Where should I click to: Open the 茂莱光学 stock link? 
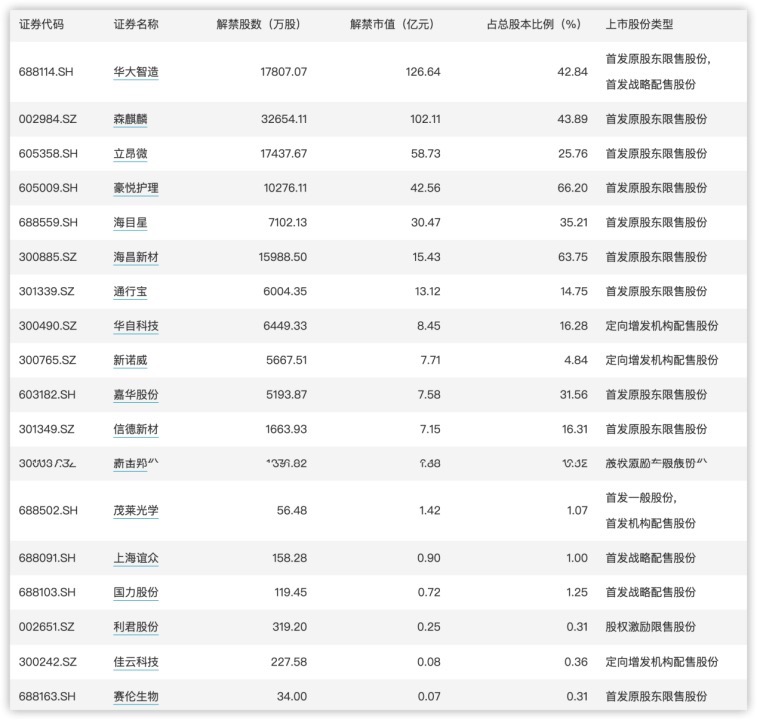[136, 510]
